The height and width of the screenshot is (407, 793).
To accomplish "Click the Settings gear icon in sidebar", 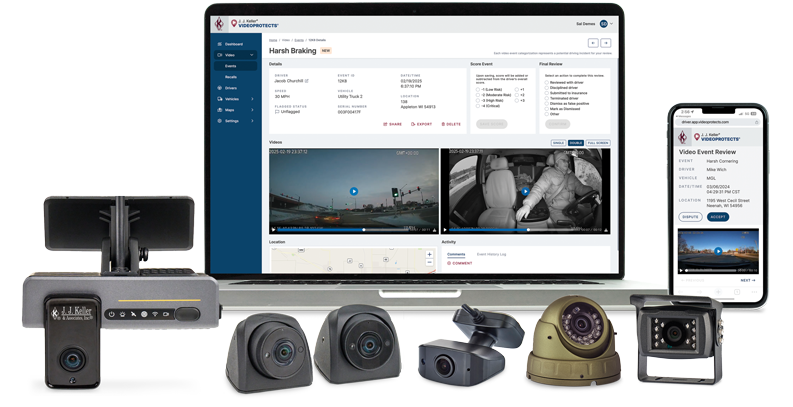I will coord(219,121).
